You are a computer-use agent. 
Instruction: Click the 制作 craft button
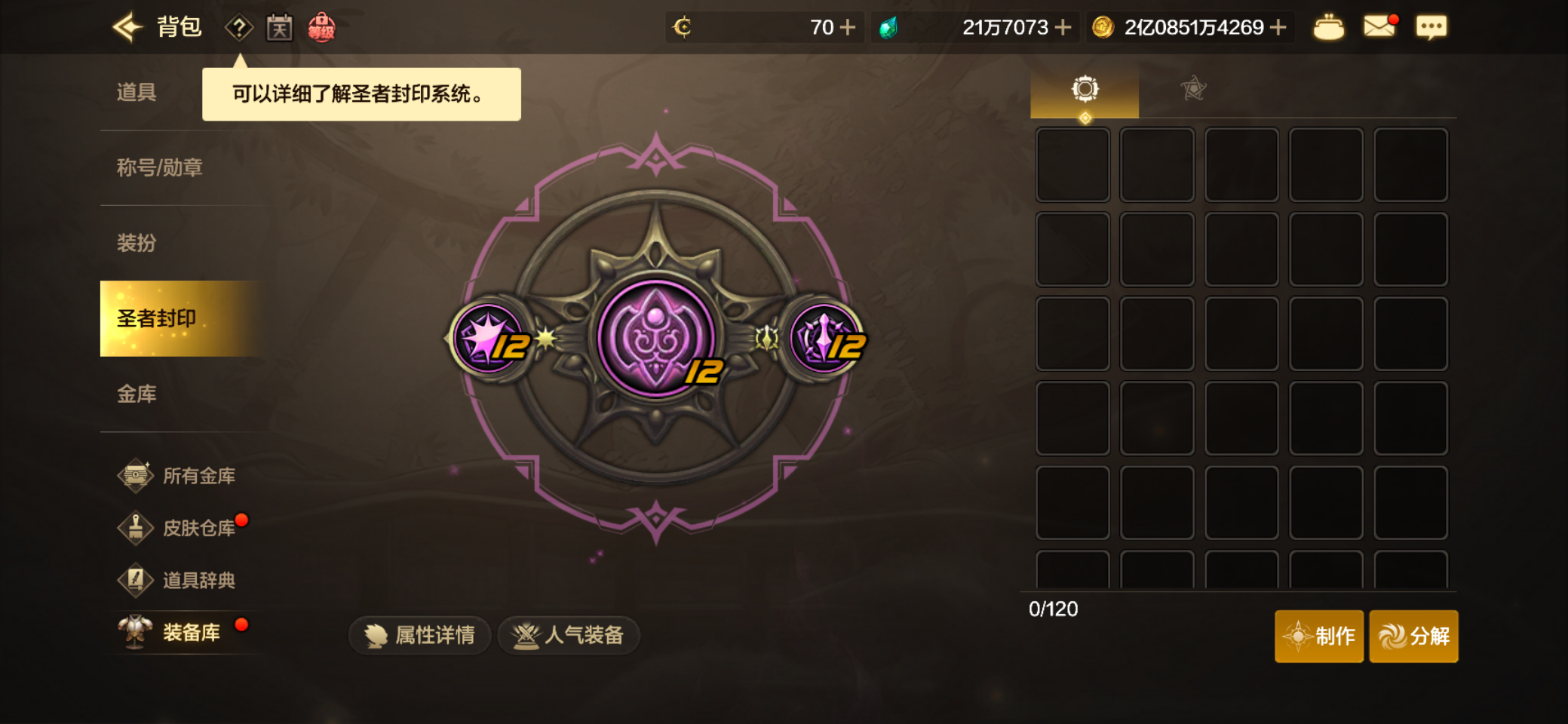pyautogui.click(x=1319, y=637)
